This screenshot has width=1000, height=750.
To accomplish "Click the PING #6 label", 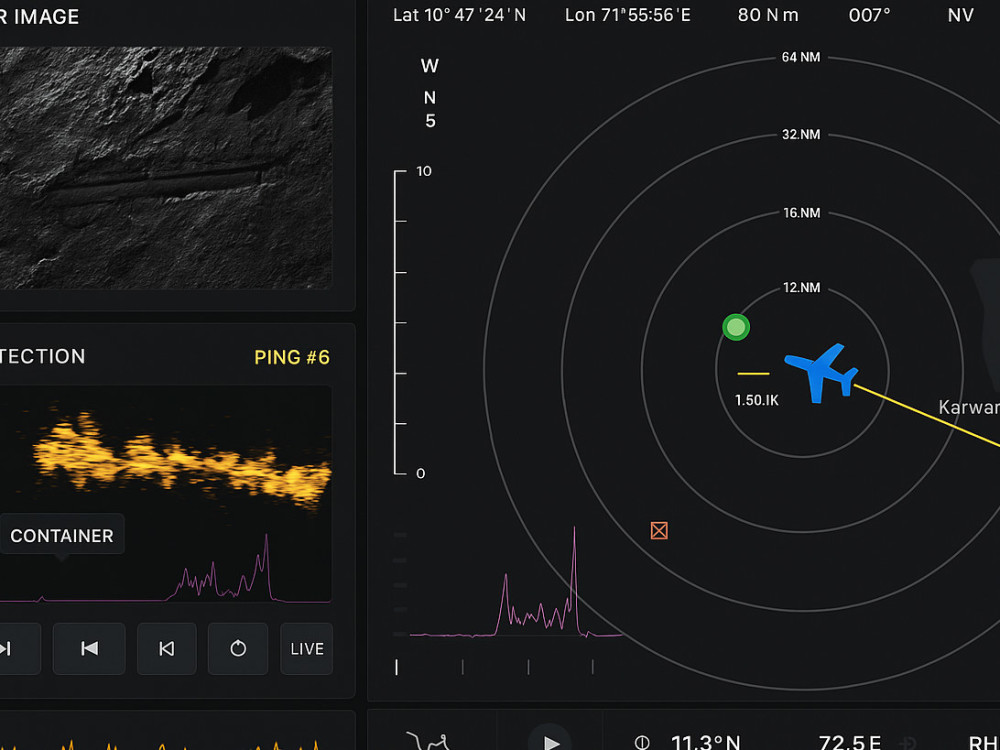I will 292,357.
